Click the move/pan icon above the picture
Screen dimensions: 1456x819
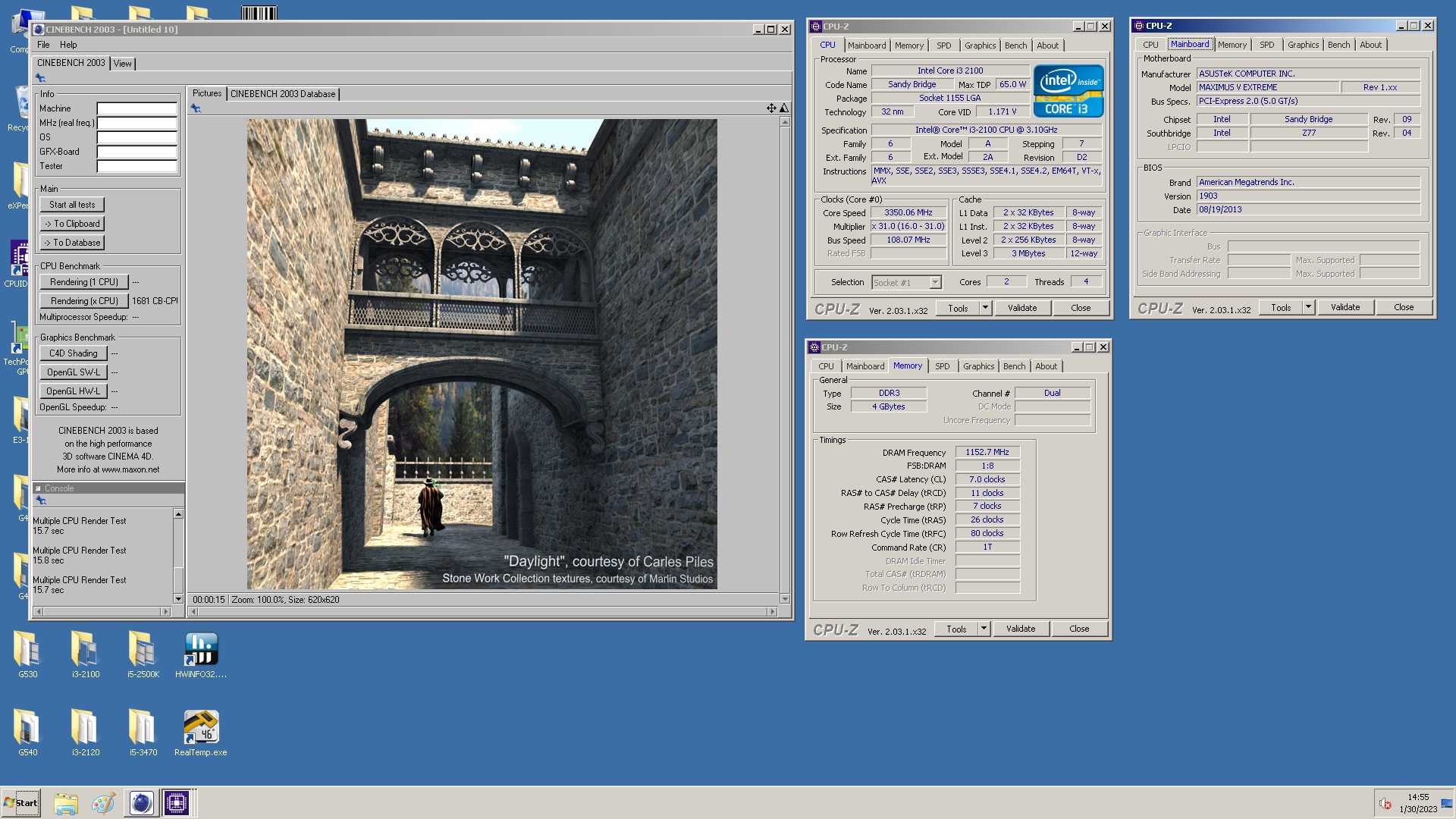click(x=771, y=108)
